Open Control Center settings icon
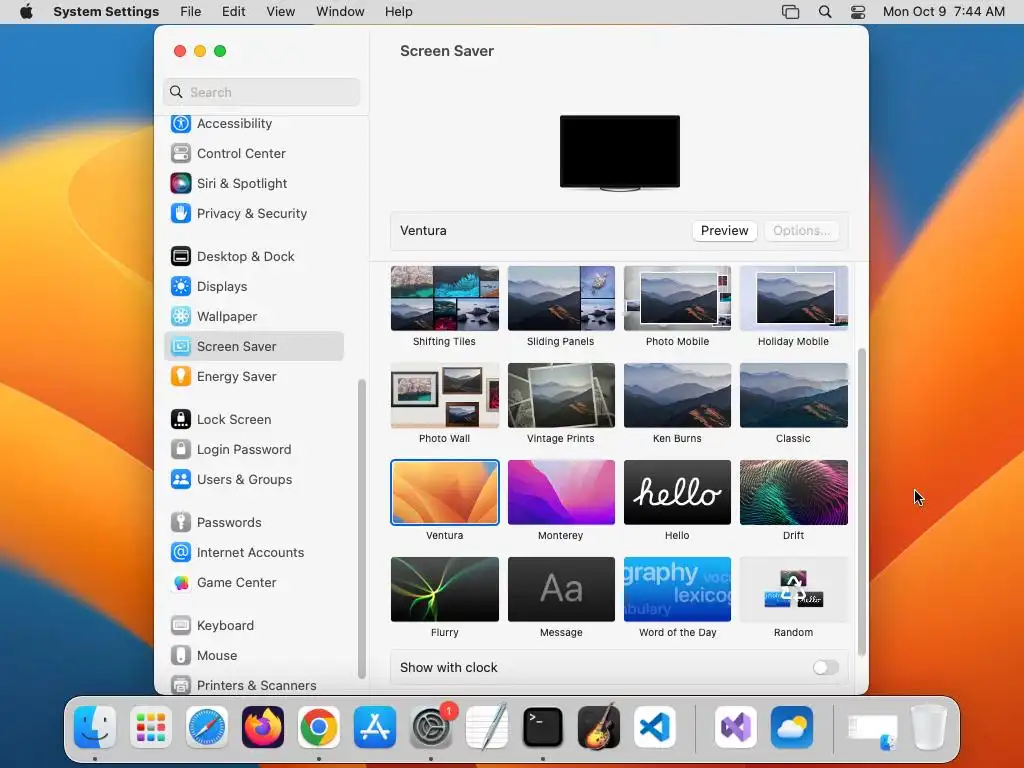1024x768 pixels. click(x=181, y=153)
